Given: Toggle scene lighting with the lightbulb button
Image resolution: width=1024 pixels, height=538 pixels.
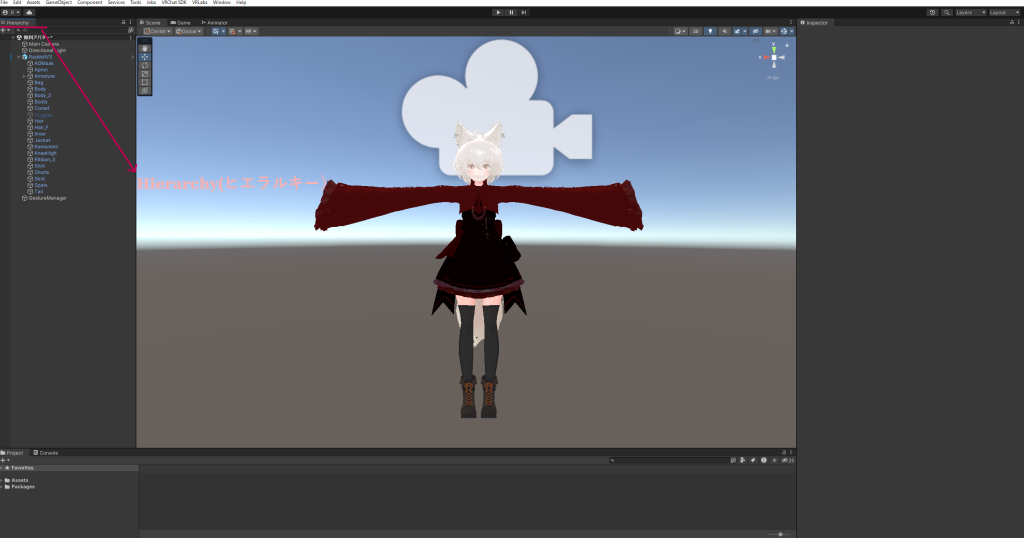Looking at the screenshot, I should (710, 31).
